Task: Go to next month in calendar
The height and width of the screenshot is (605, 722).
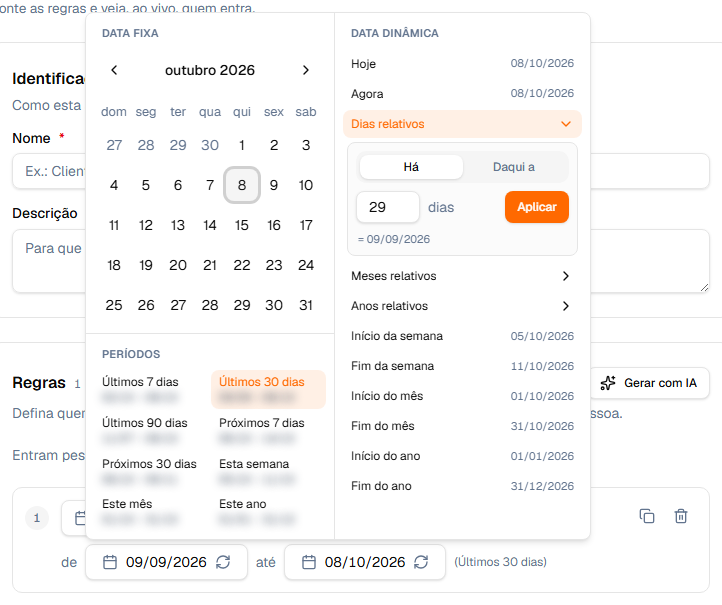Action: [x=306, y=70]
